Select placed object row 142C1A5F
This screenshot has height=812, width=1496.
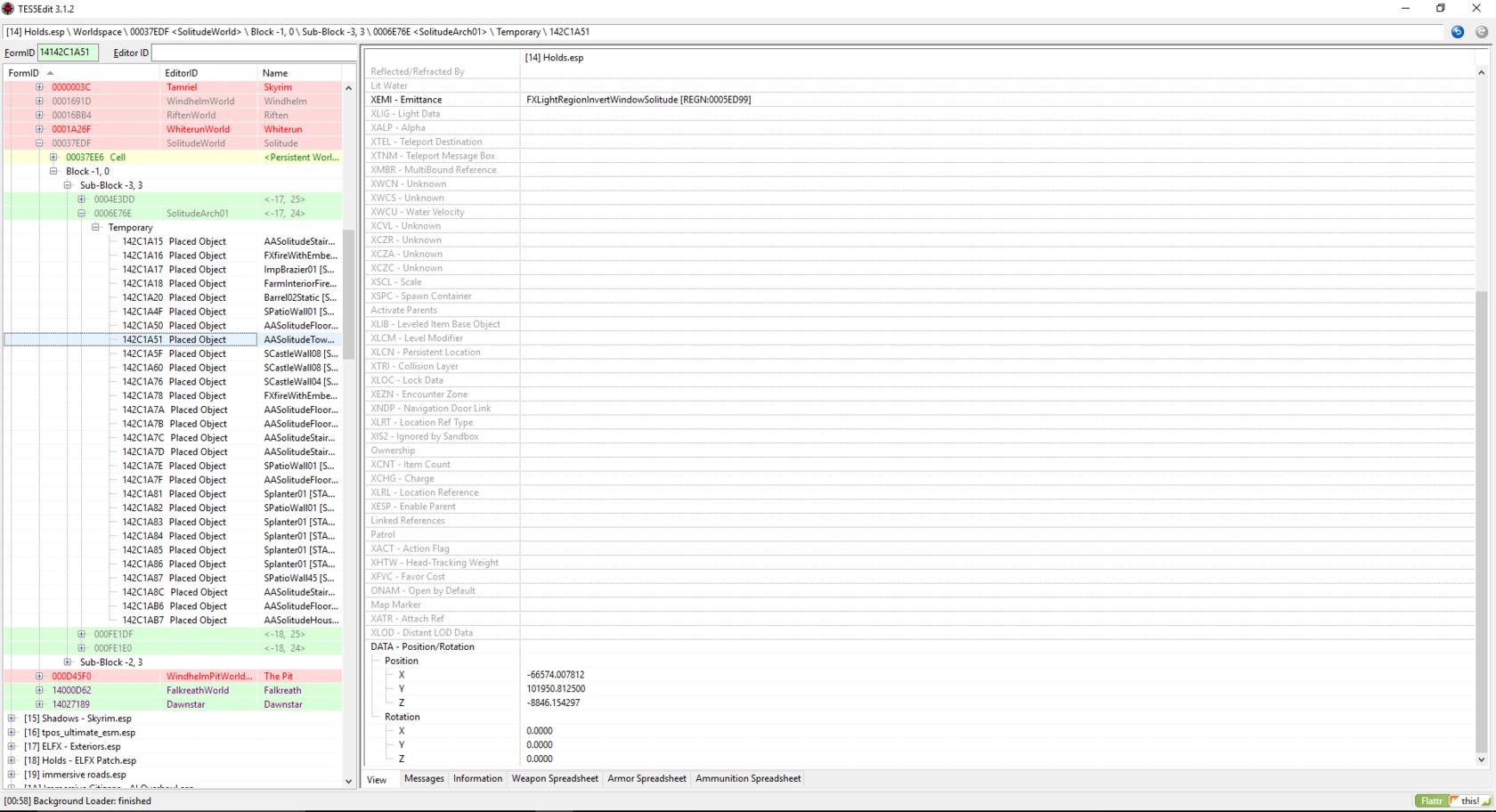click(x=174, y=353)
